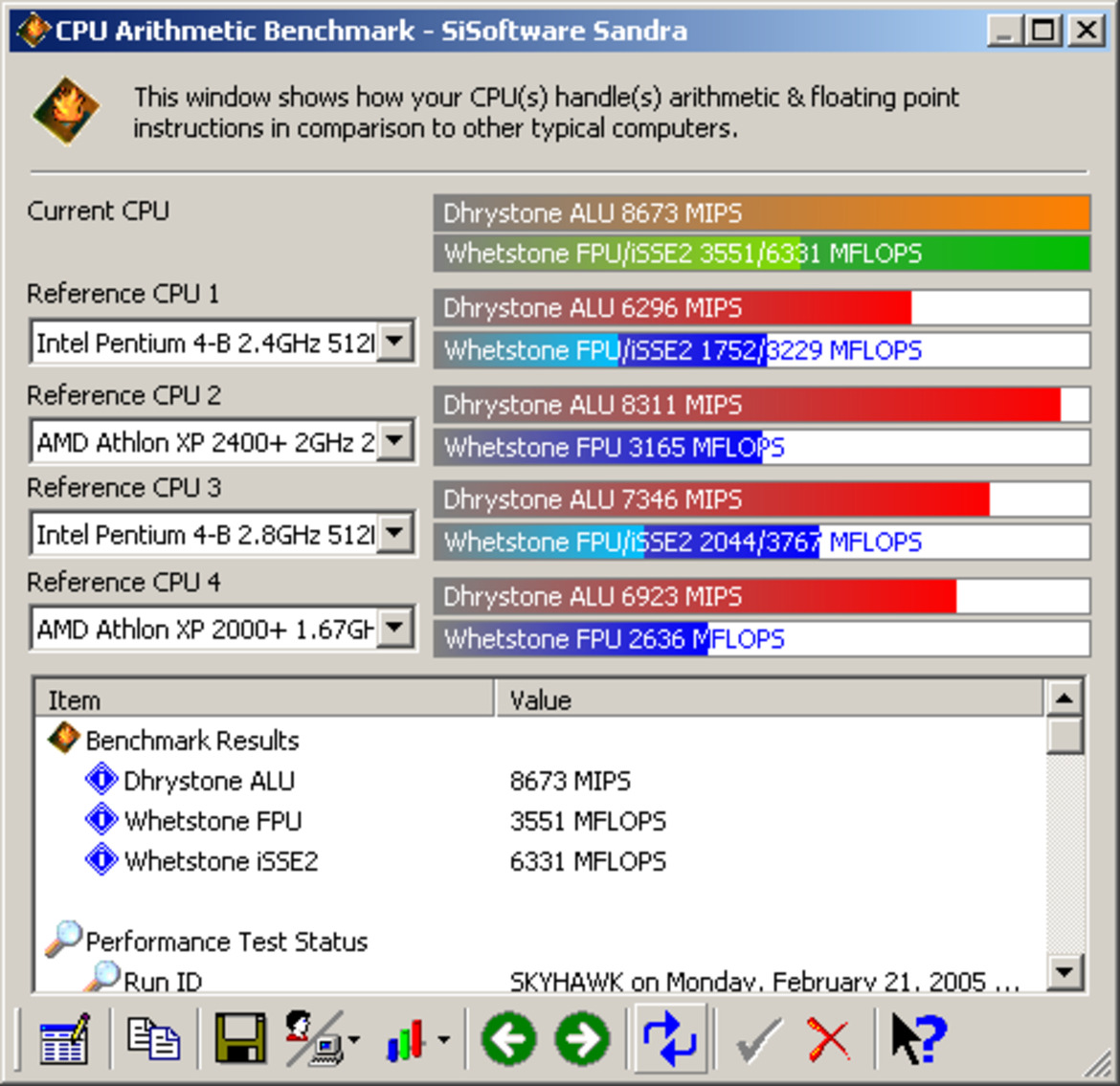The width and height of the screenshot is (1120, 1086).
Task: Select the Dhrystone ALU list row
Action: (x=539, y=780)
